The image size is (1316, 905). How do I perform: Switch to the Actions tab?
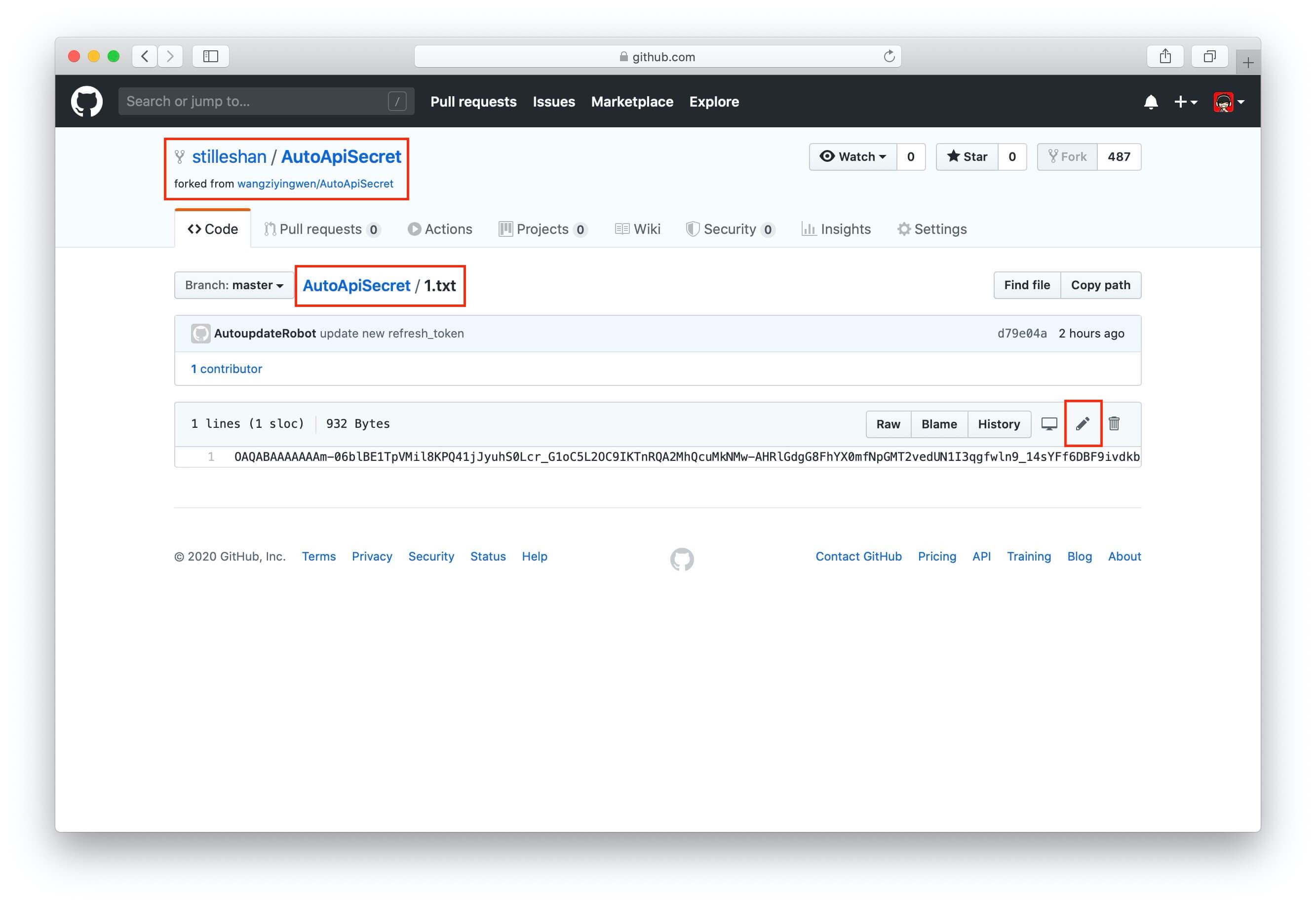pos(440,229)
